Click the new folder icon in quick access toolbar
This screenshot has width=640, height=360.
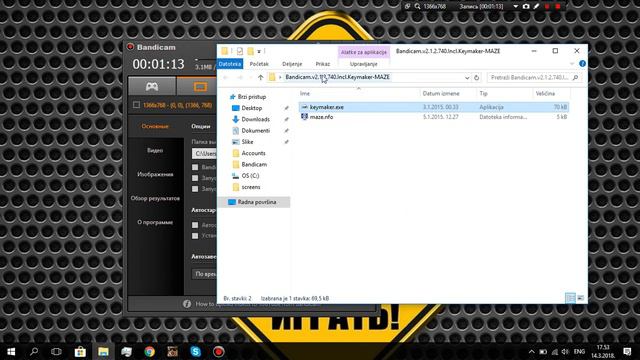(x=250, y=51)
